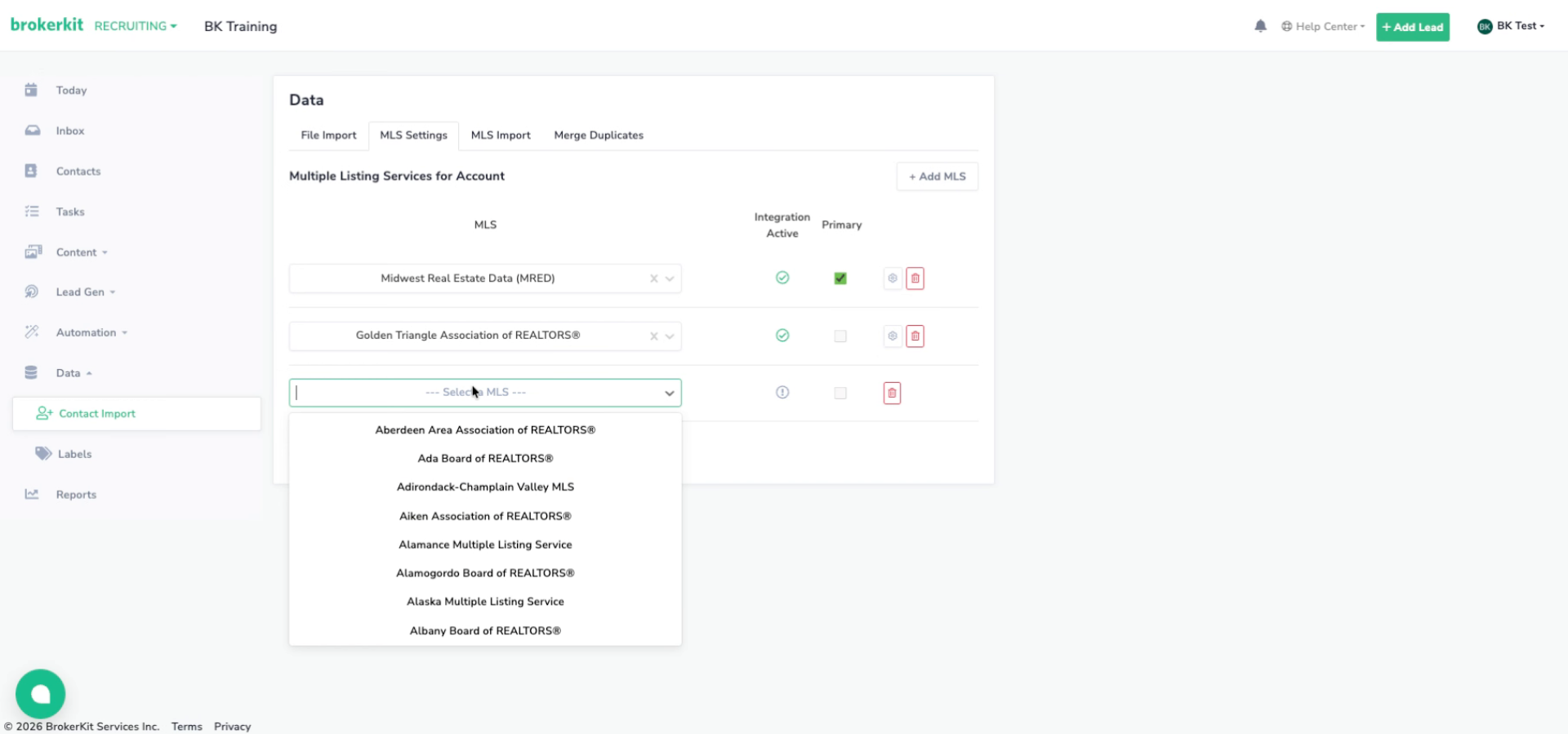
Task: Click the + Add MLS button
Action: click(938, 176)
